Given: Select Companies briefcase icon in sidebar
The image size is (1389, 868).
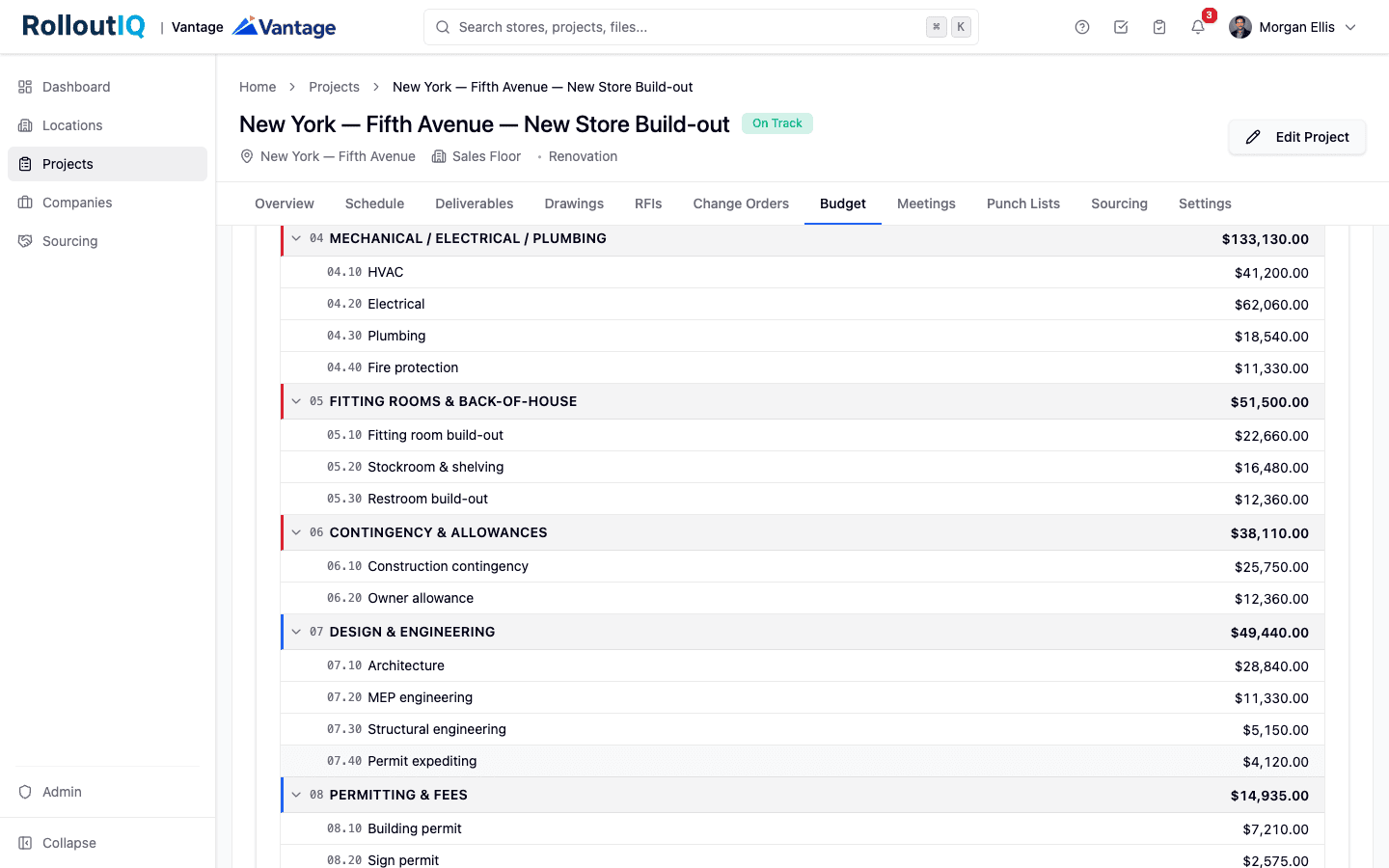Looking at the screenshot, I should (x=25, y=203).
